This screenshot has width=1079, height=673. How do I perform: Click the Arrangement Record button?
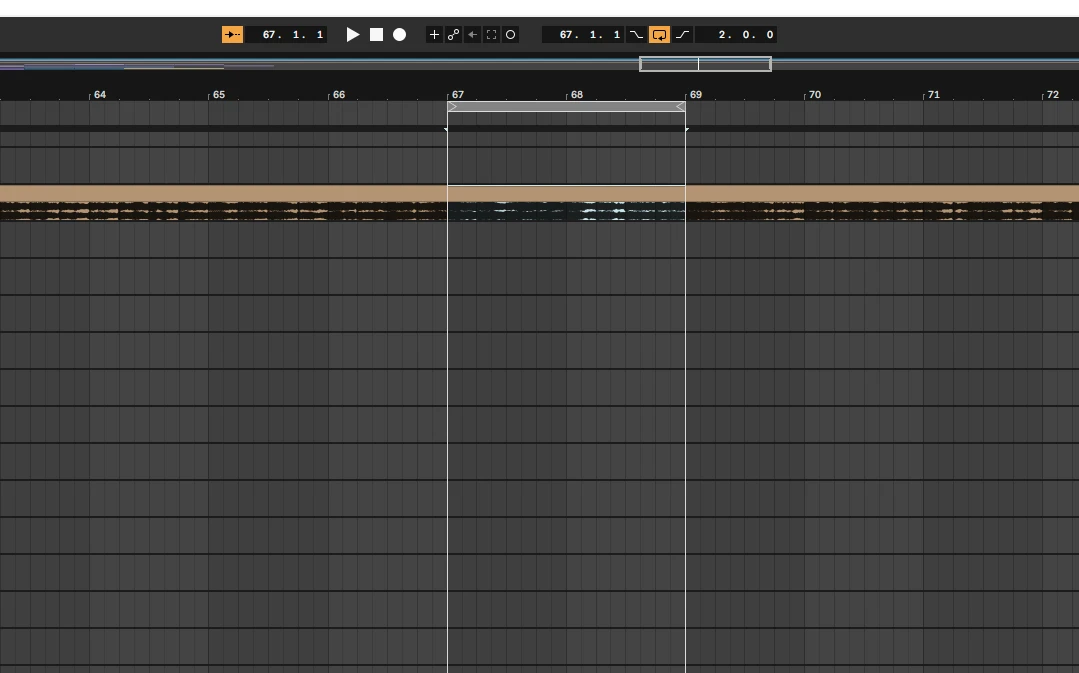(x=399, y=35)
